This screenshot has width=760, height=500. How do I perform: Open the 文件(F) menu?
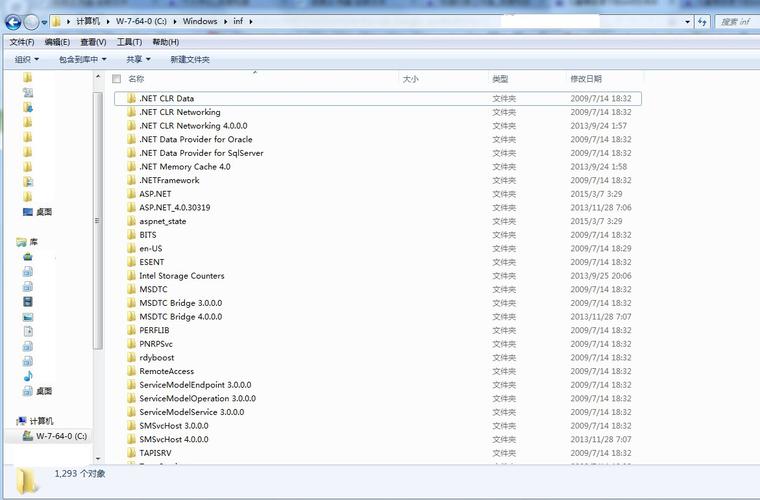tap(22, 42)
